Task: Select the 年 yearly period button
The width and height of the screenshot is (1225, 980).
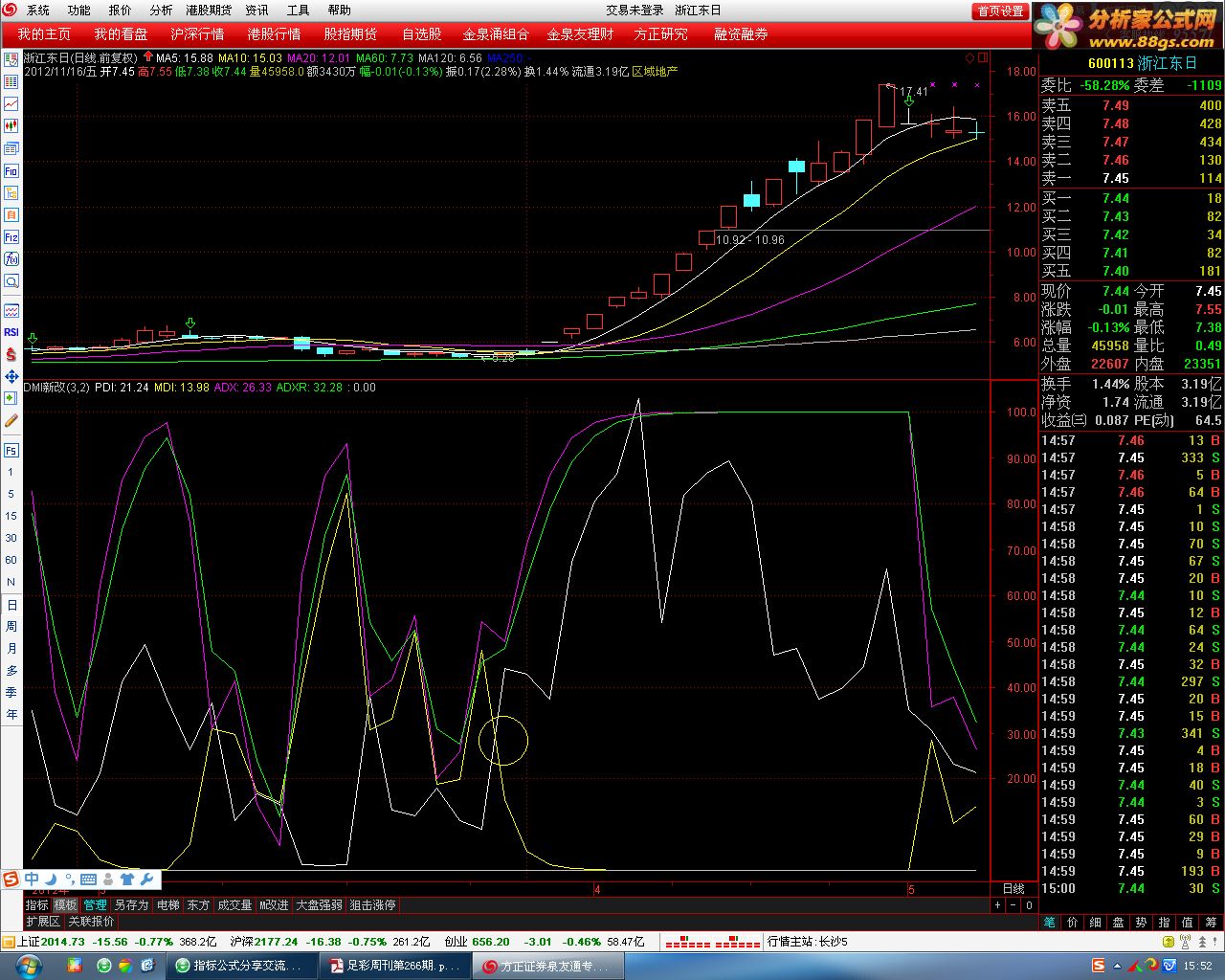Action: click(11, 714)
